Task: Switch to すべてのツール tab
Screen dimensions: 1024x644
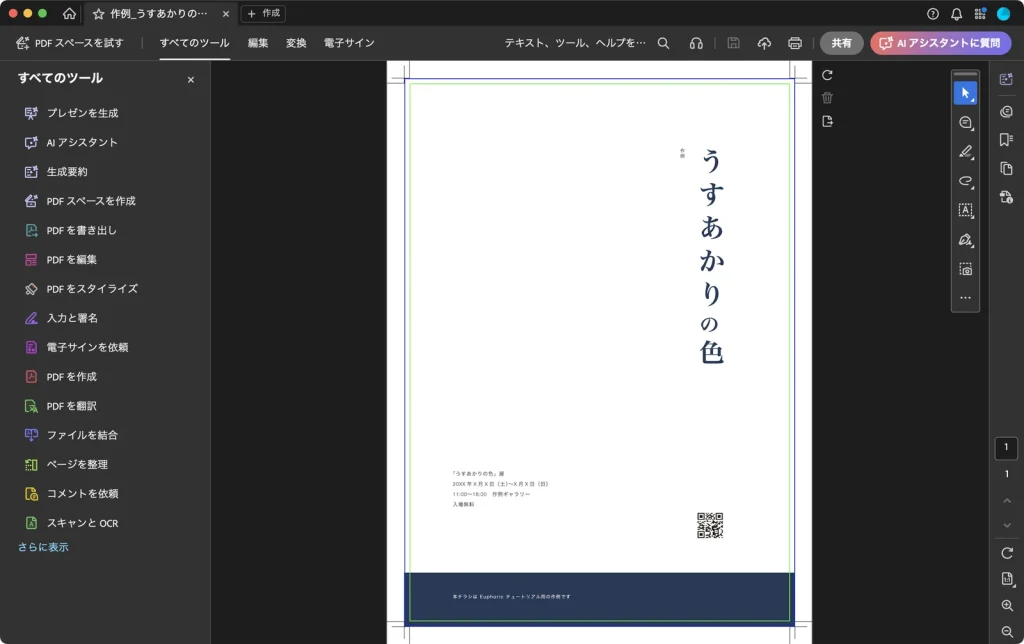Action: (x=195, y=43)
